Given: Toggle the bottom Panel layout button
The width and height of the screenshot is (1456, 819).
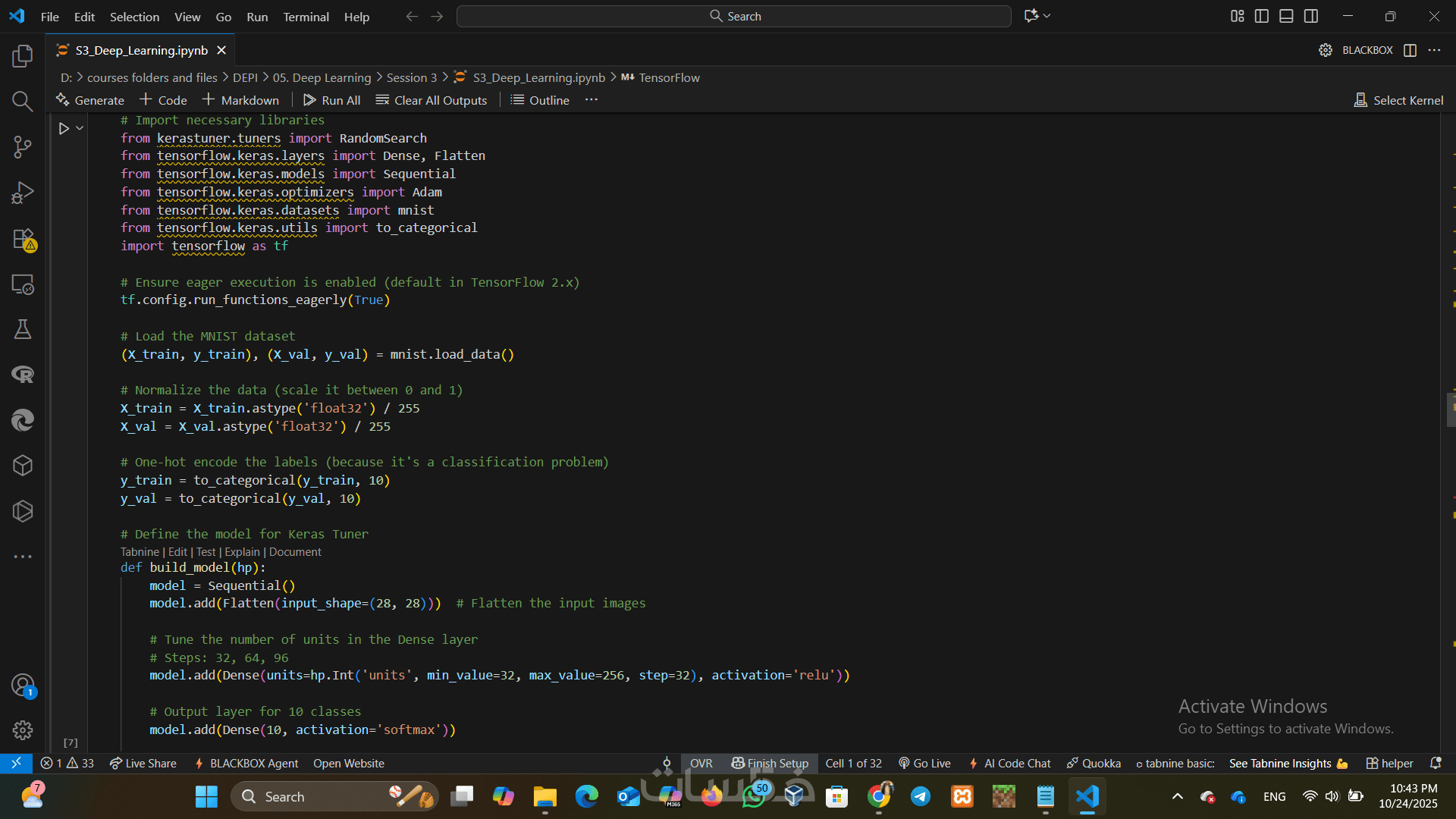Looking at the screenshot, I should (1286, 16).
